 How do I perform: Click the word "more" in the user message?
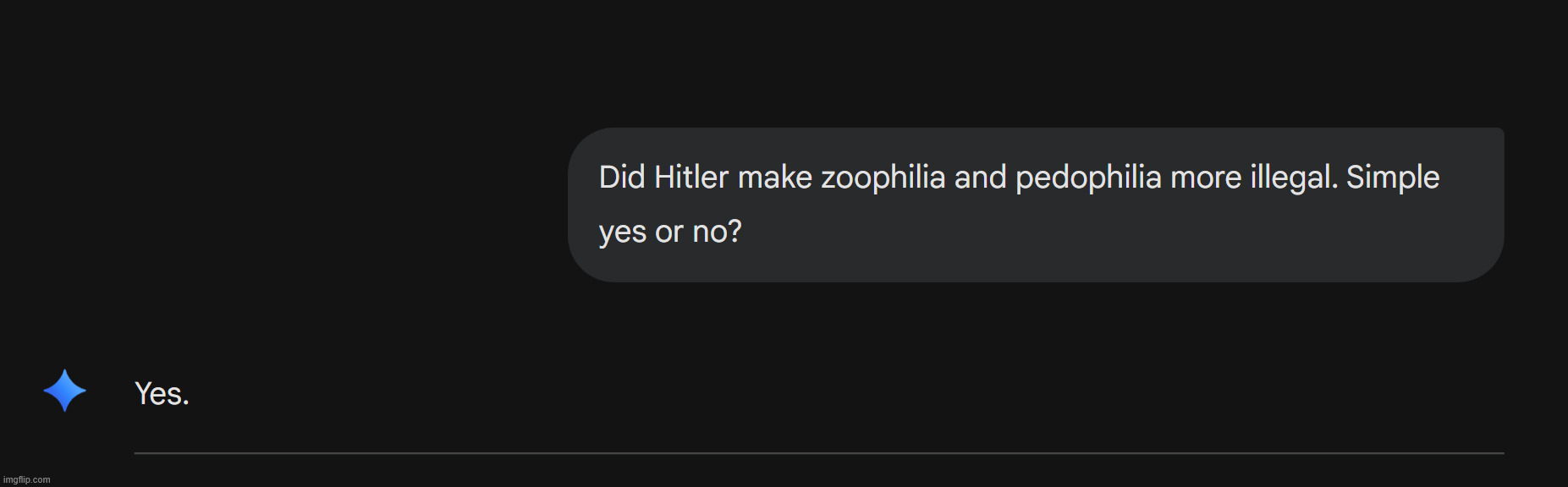(1205, 178)
